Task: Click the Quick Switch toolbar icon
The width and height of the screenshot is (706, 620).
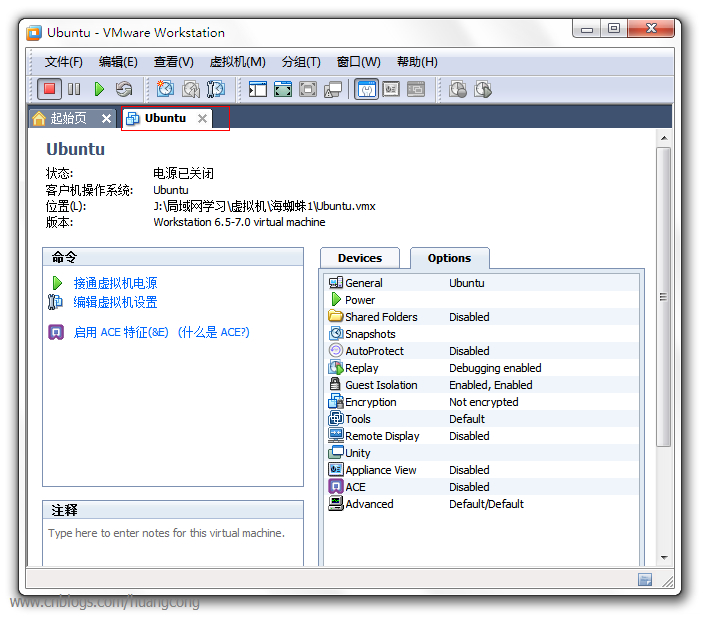Action: click(308, 89)
